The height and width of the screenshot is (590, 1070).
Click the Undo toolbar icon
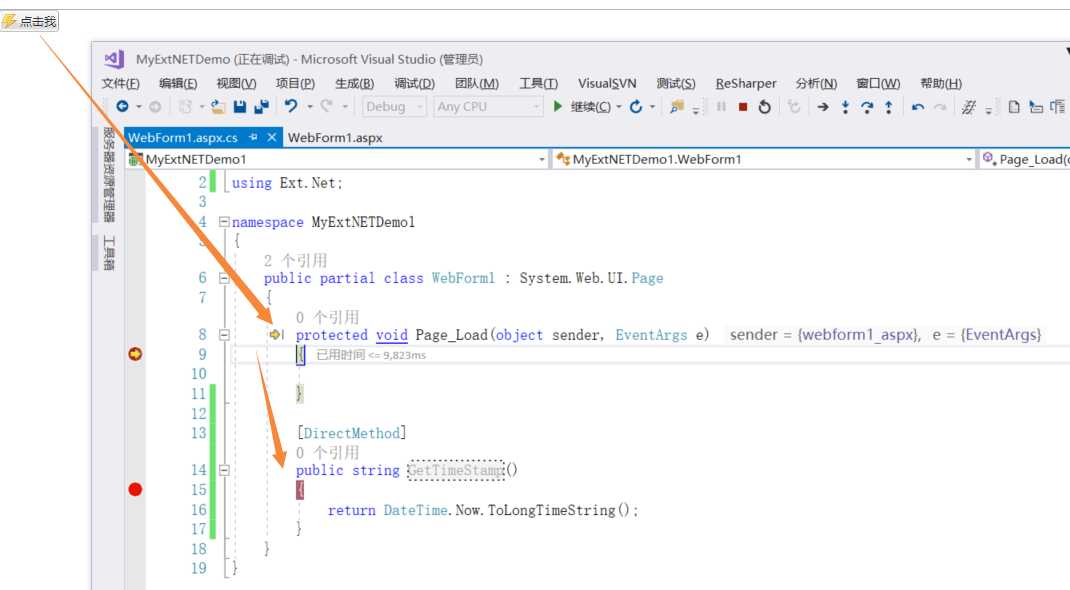[291, 106]
